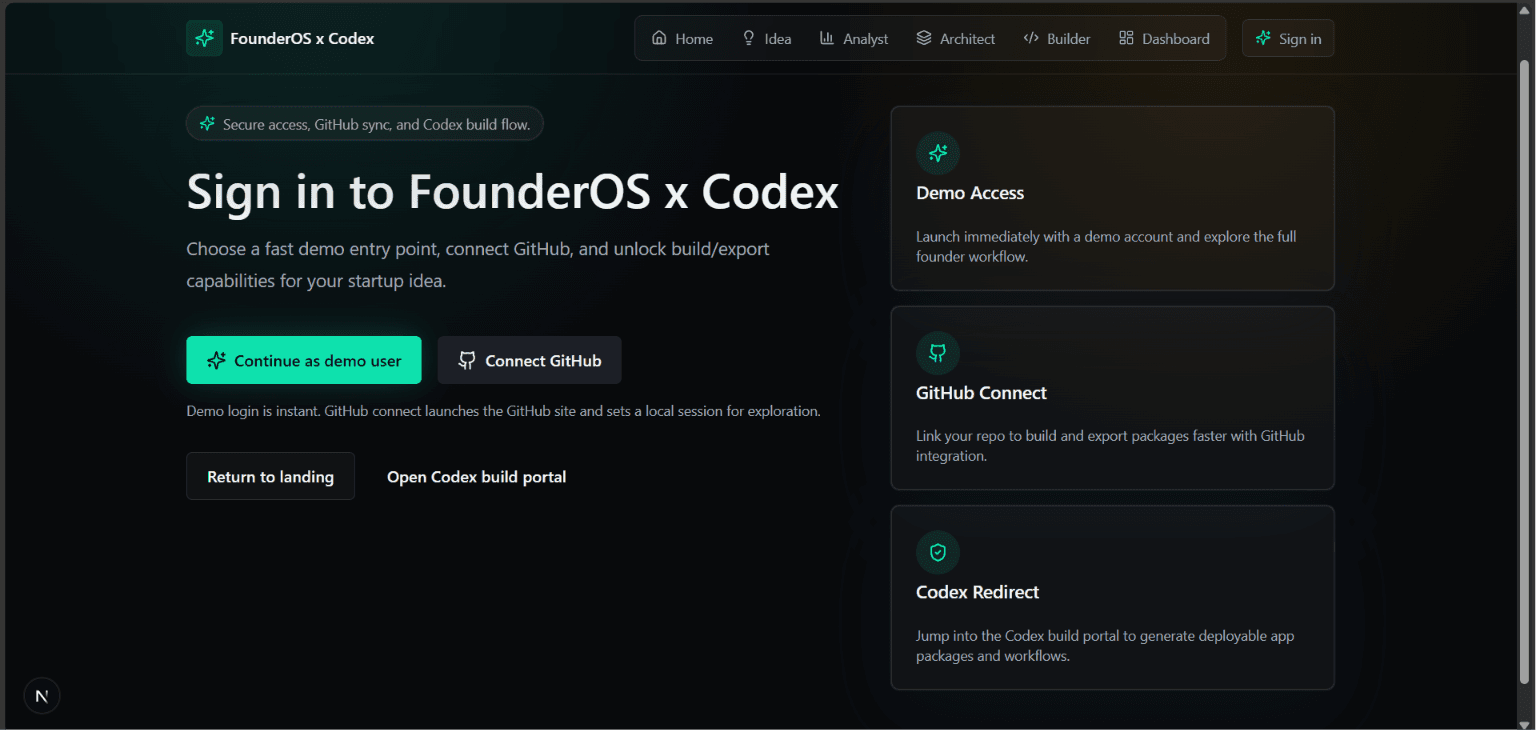The height and width of the screenshot is (730, 1536).
Task: Click the Demo Access card heading
Action: 970,193
